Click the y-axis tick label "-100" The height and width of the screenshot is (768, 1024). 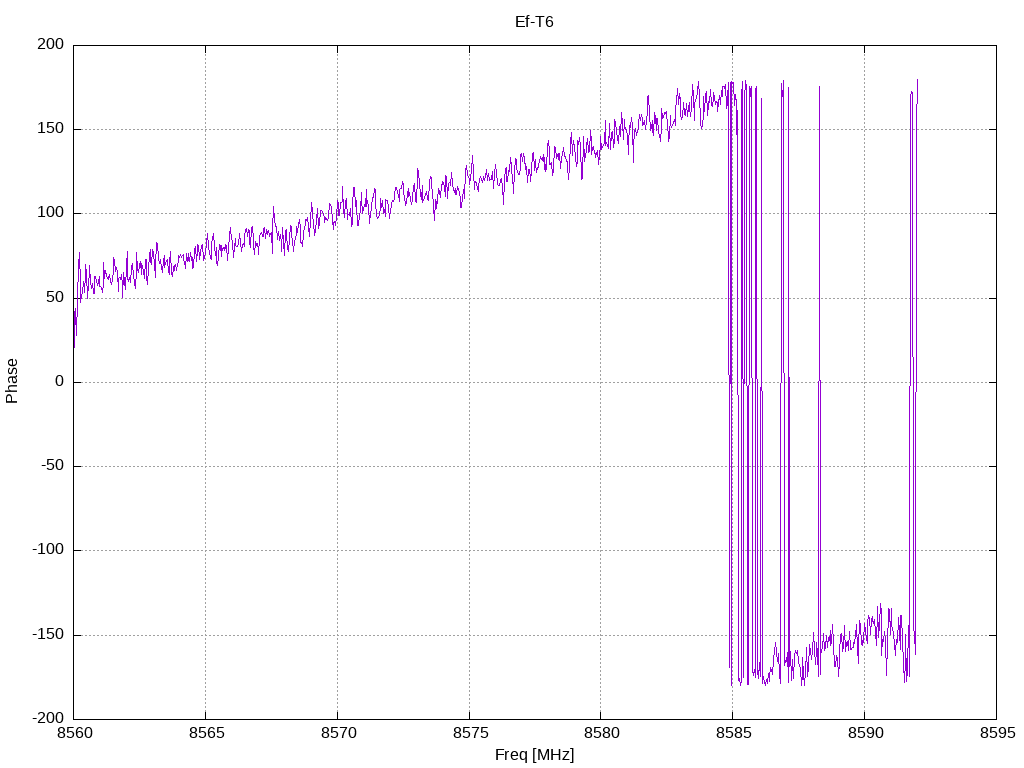click(48, 550)
